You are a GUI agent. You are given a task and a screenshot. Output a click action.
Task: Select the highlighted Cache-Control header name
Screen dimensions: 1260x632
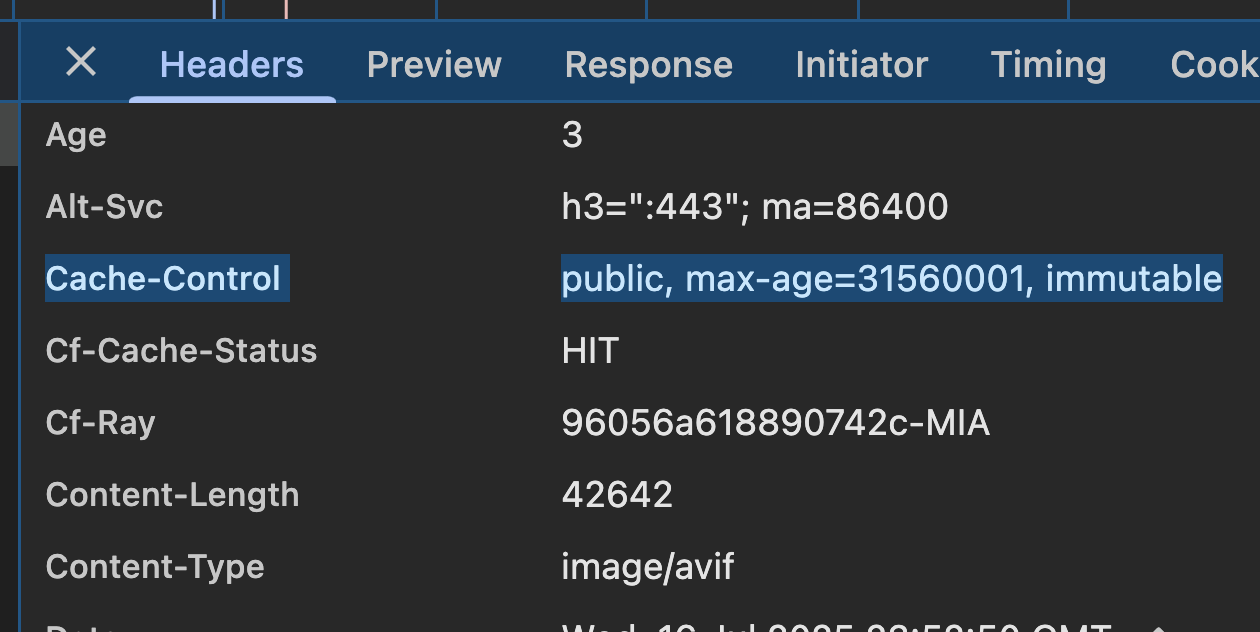click(x=166, y=278)
